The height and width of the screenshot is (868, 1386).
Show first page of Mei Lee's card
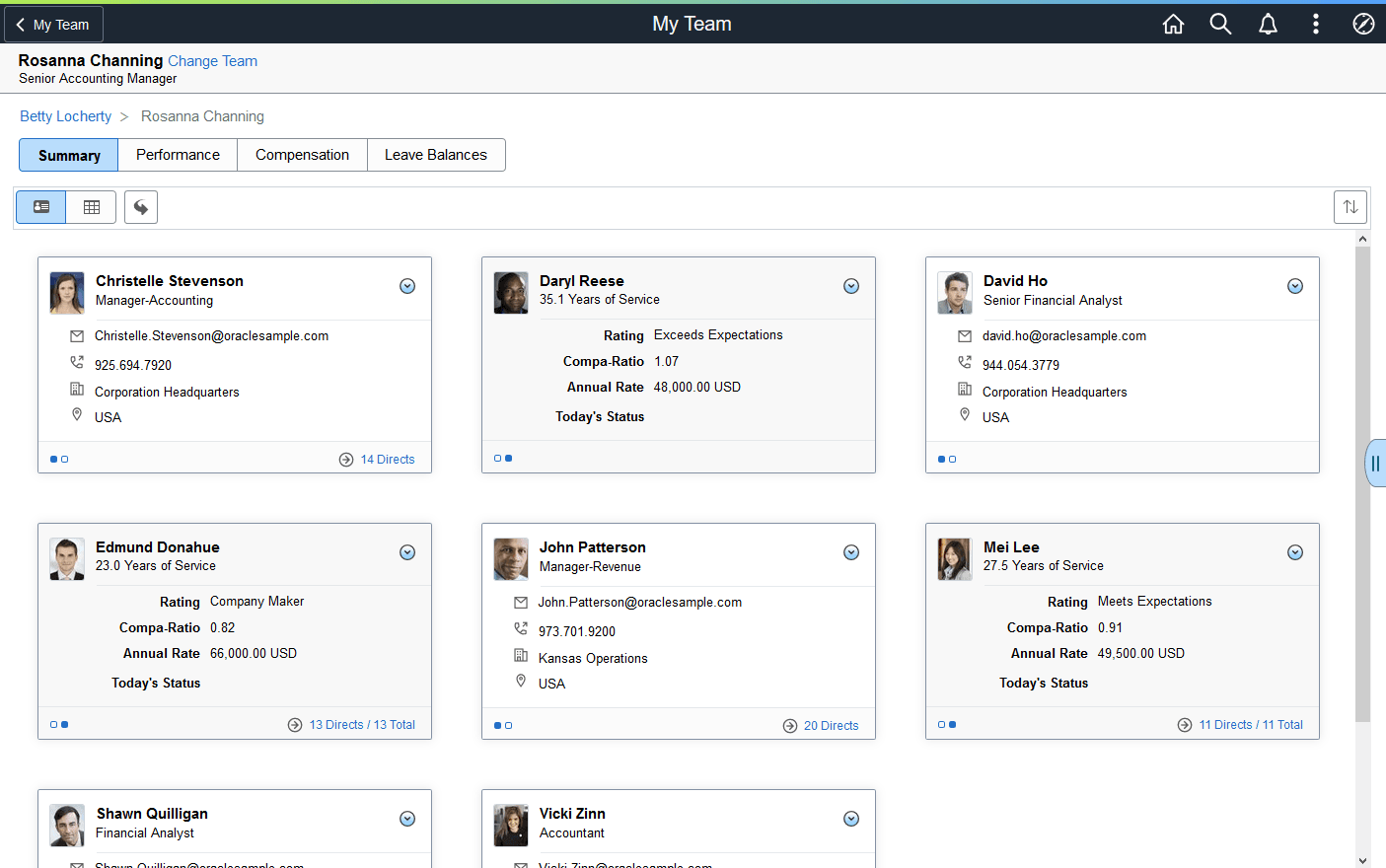(x=942, y=725)
